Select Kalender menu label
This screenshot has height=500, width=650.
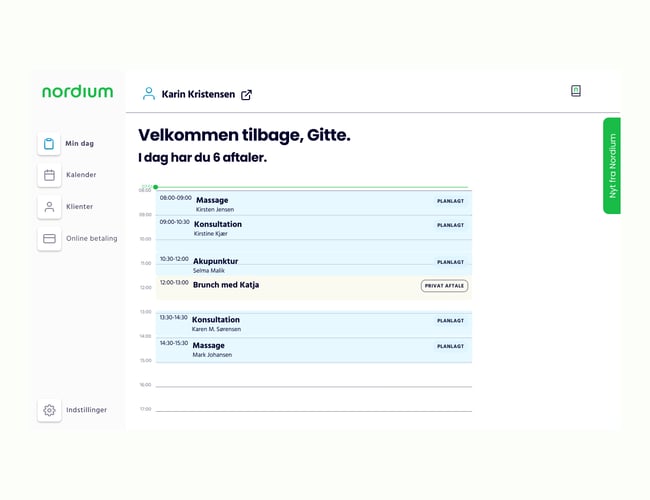point(81,175)
